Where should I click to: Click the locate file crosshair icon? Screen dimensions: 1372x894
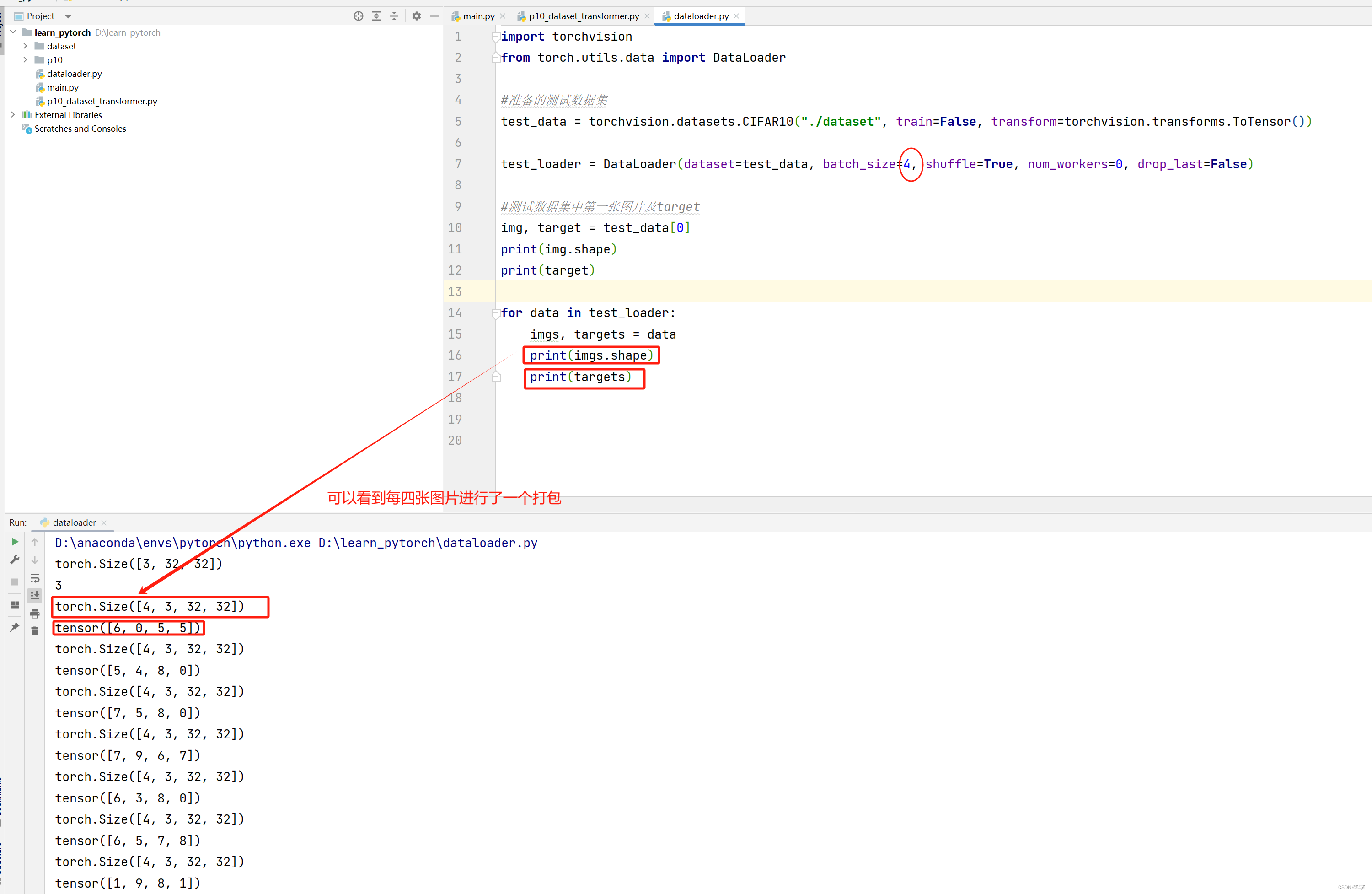pos(359,16)
